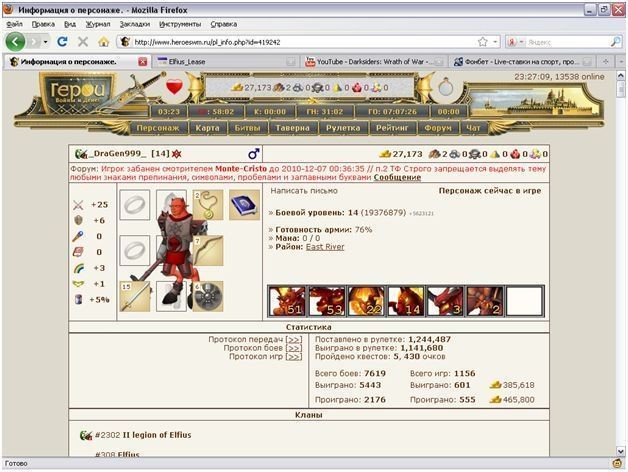Open the back history dropdown arrow
The height and width of the screenshot is (472, 628).
pos(46,42)
